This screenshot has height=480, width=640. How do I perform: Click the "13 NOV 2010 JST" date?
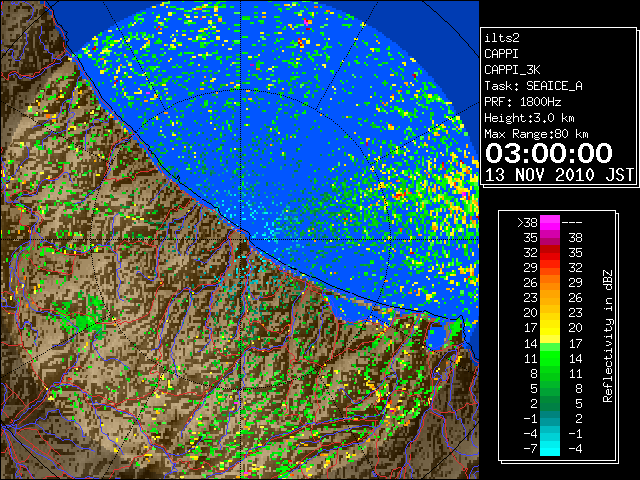click(559, 175)
